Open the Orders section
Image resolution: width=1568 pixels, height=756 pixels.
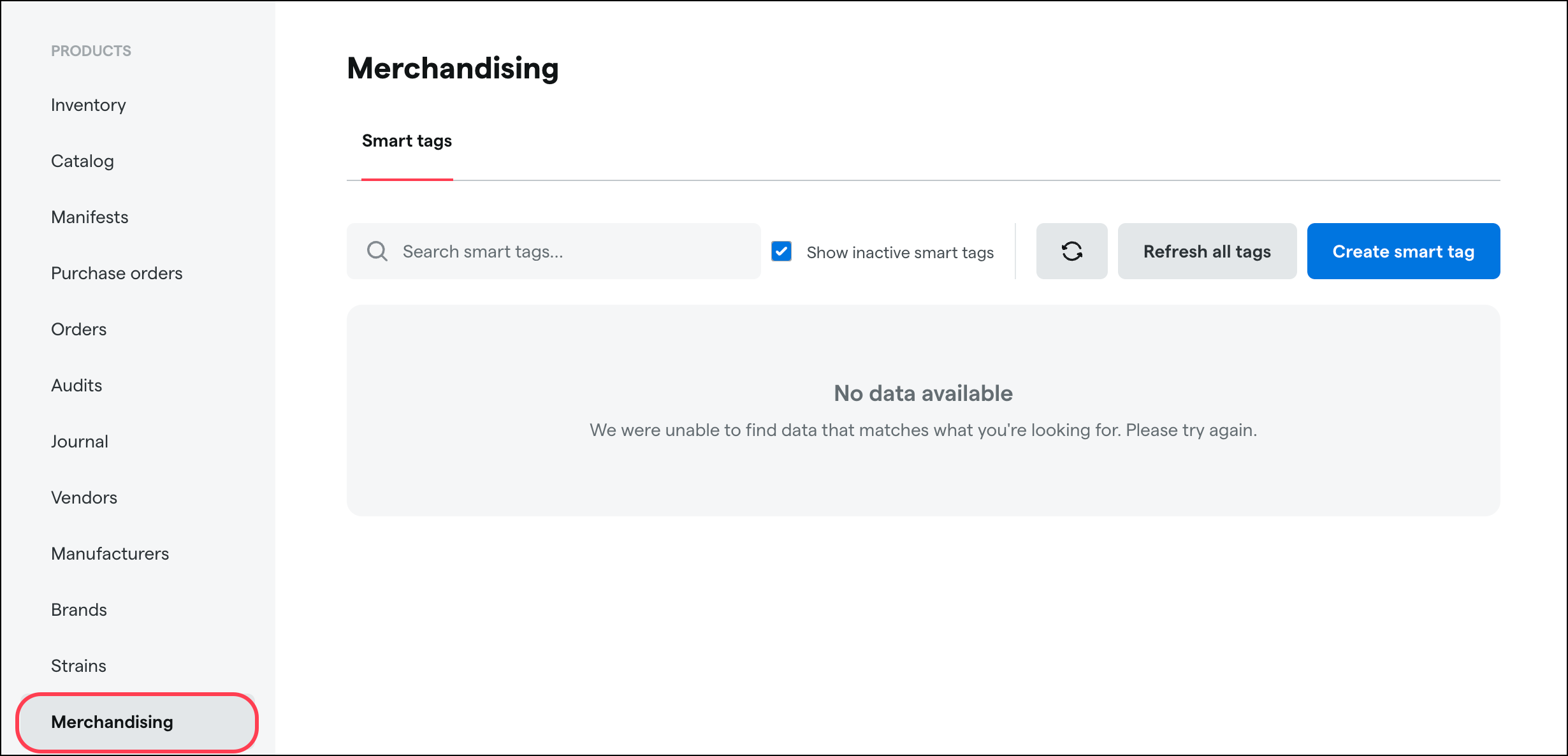79,330
